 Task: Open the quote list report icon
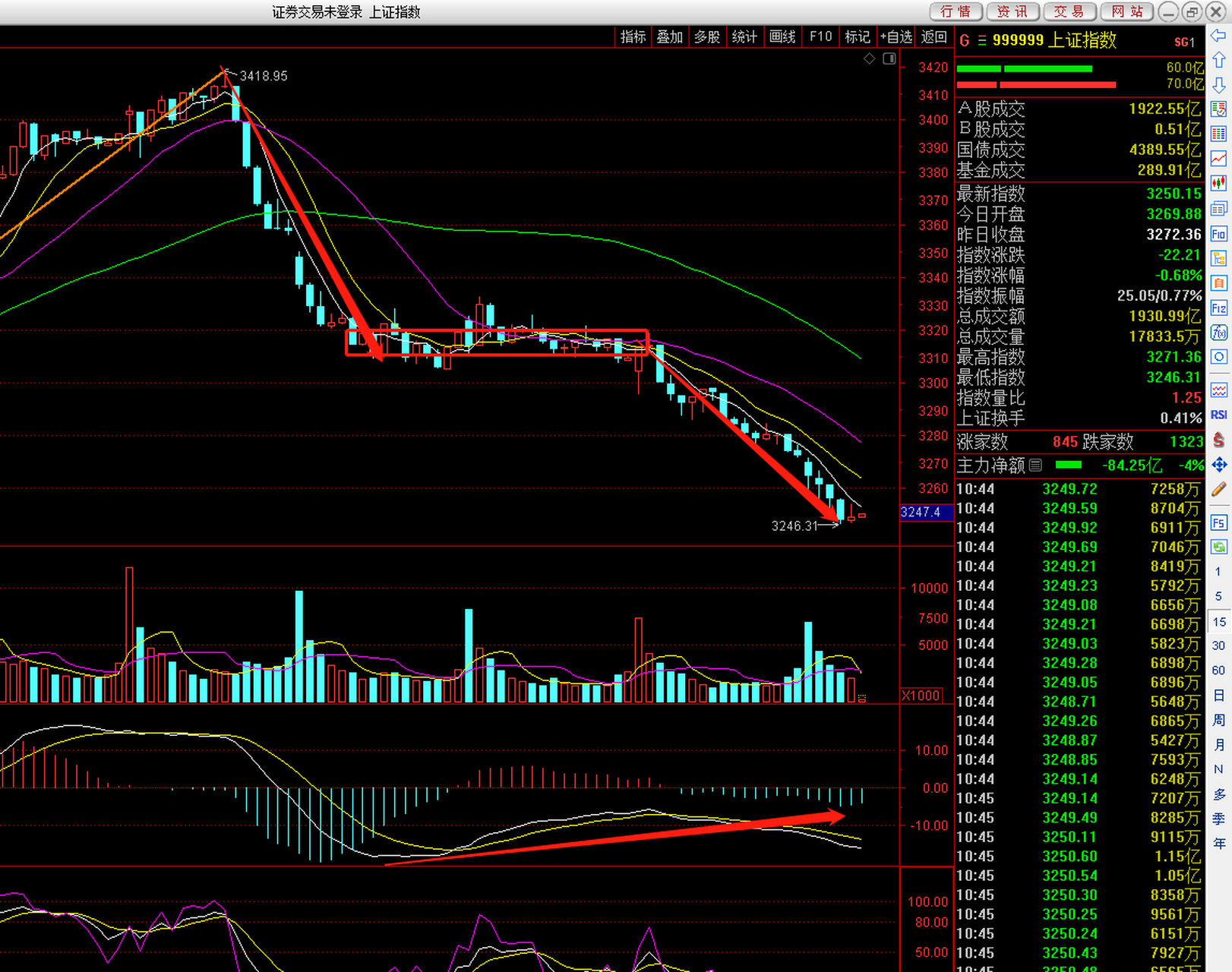point(1218,109)
